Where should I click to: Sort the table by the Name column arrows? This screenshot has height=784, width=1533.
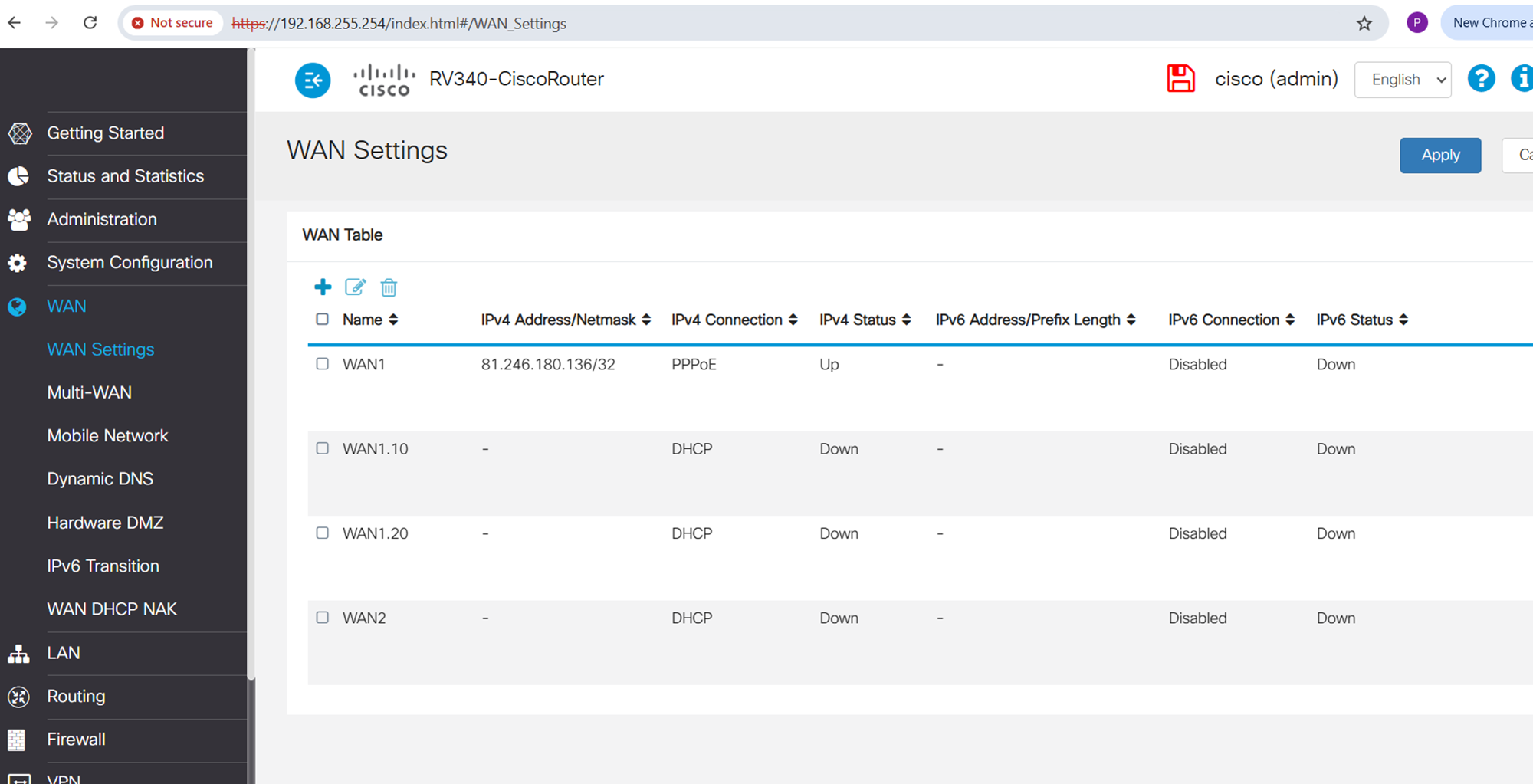(393, 320)
